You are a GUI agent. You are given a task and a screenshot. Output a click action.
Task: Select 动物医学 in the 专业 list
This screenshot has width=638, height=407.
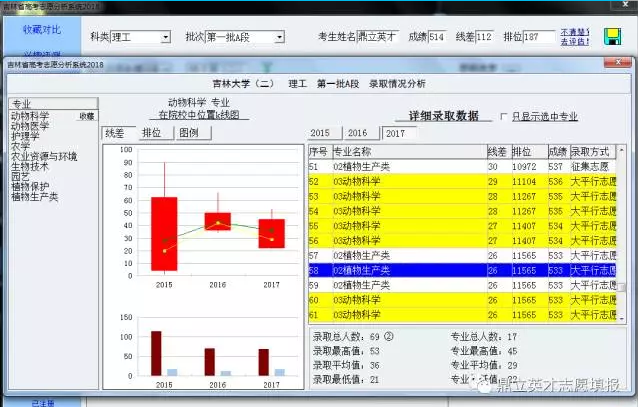[x=30, y=126]
